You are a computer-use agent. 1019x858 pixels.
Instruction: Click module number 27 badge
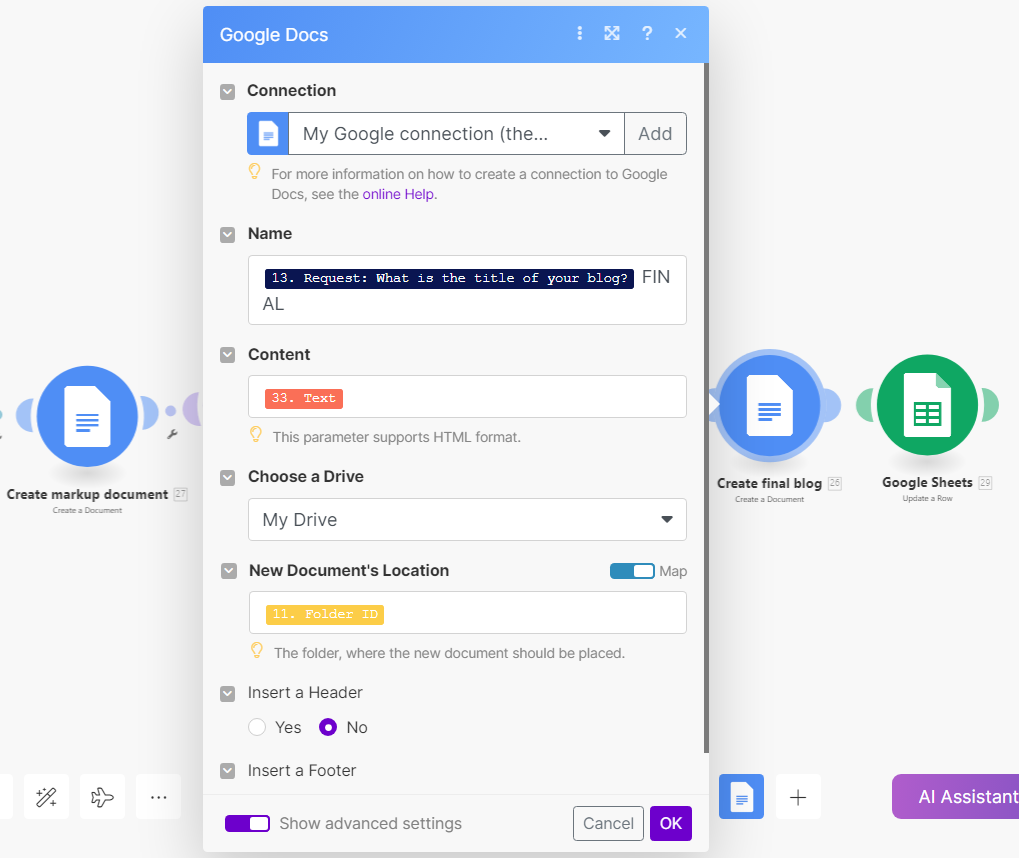pos(181,494)
